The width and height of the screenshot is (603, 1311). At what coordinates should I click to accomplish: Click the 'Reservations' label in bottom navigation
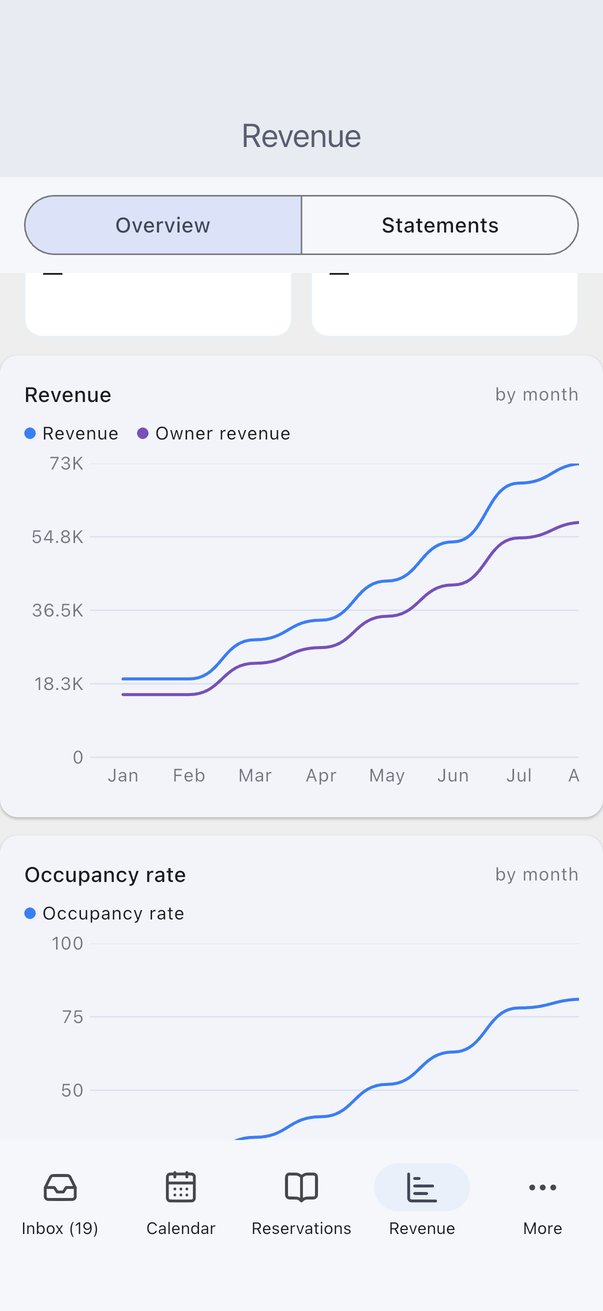tap(301, 1228)
